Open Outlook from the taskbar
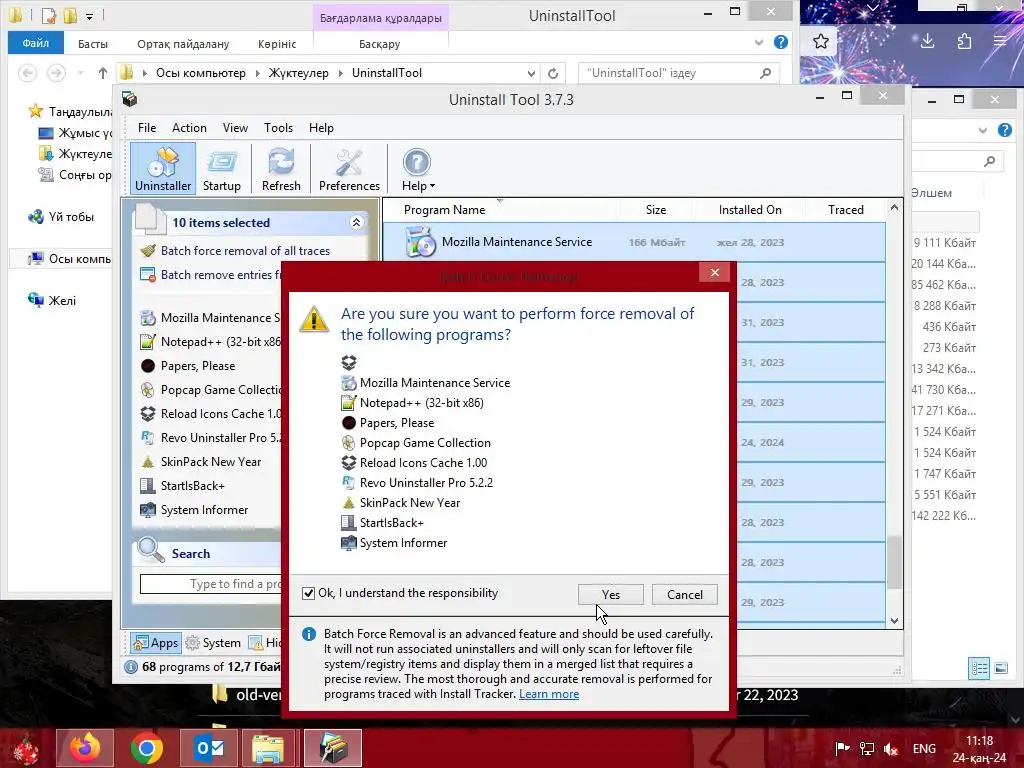Viewport: 1024px width, 768px height. (x=209, y=748)
